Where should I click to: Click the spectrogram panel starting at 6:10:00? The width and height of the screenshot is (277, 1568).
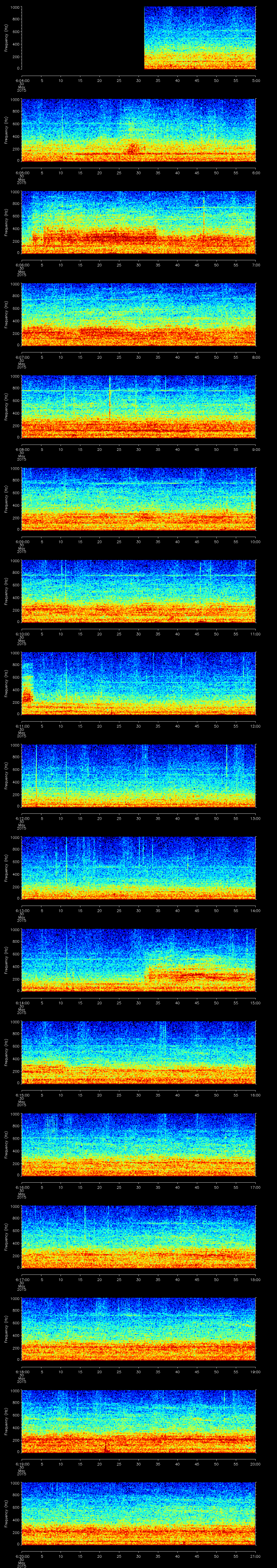[x=139, y=591]
